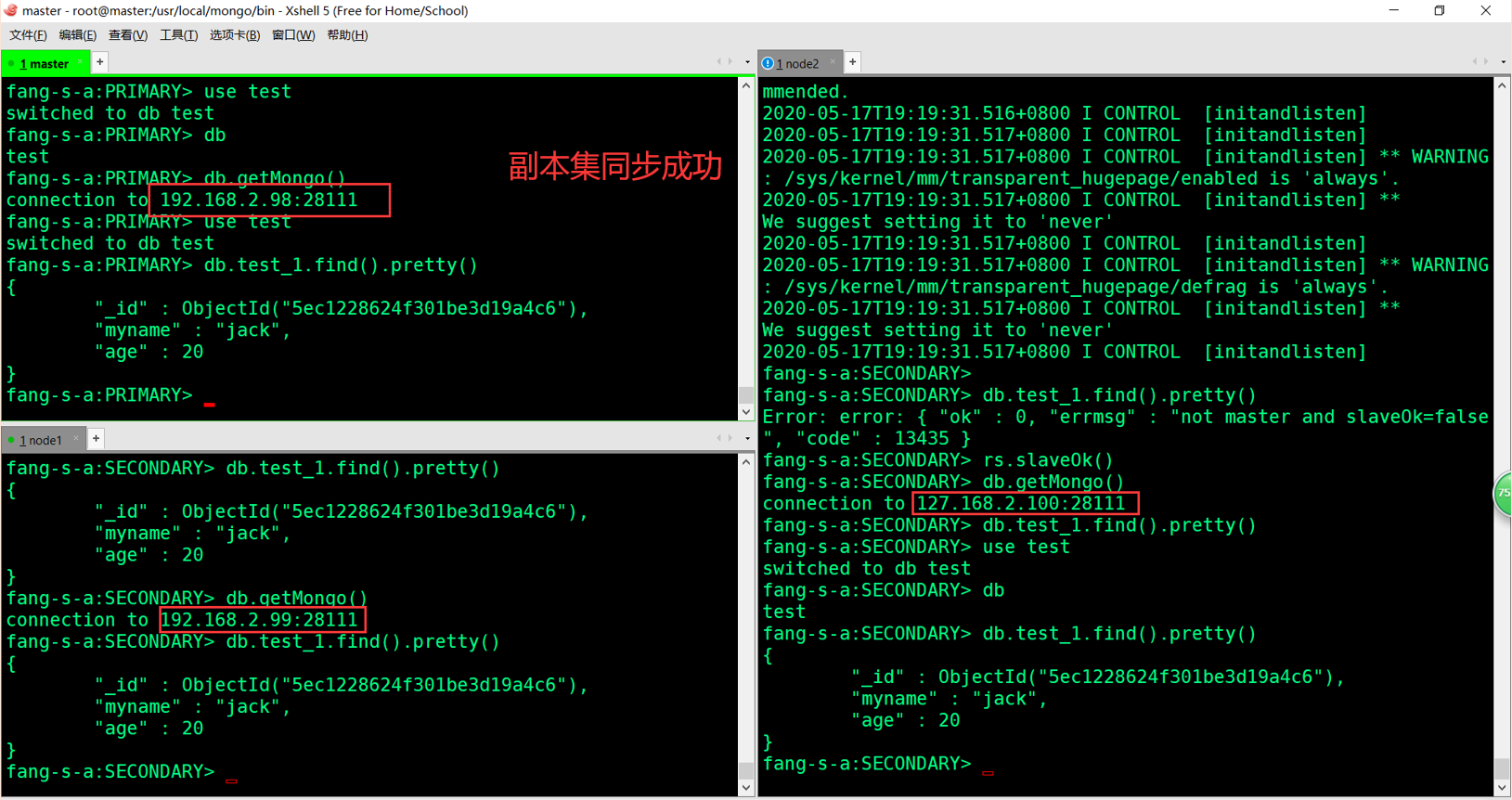The height and width of the screenshot is (800, 1512).
Task: Open the 帮助(H) menu
Action: (347, 35)
